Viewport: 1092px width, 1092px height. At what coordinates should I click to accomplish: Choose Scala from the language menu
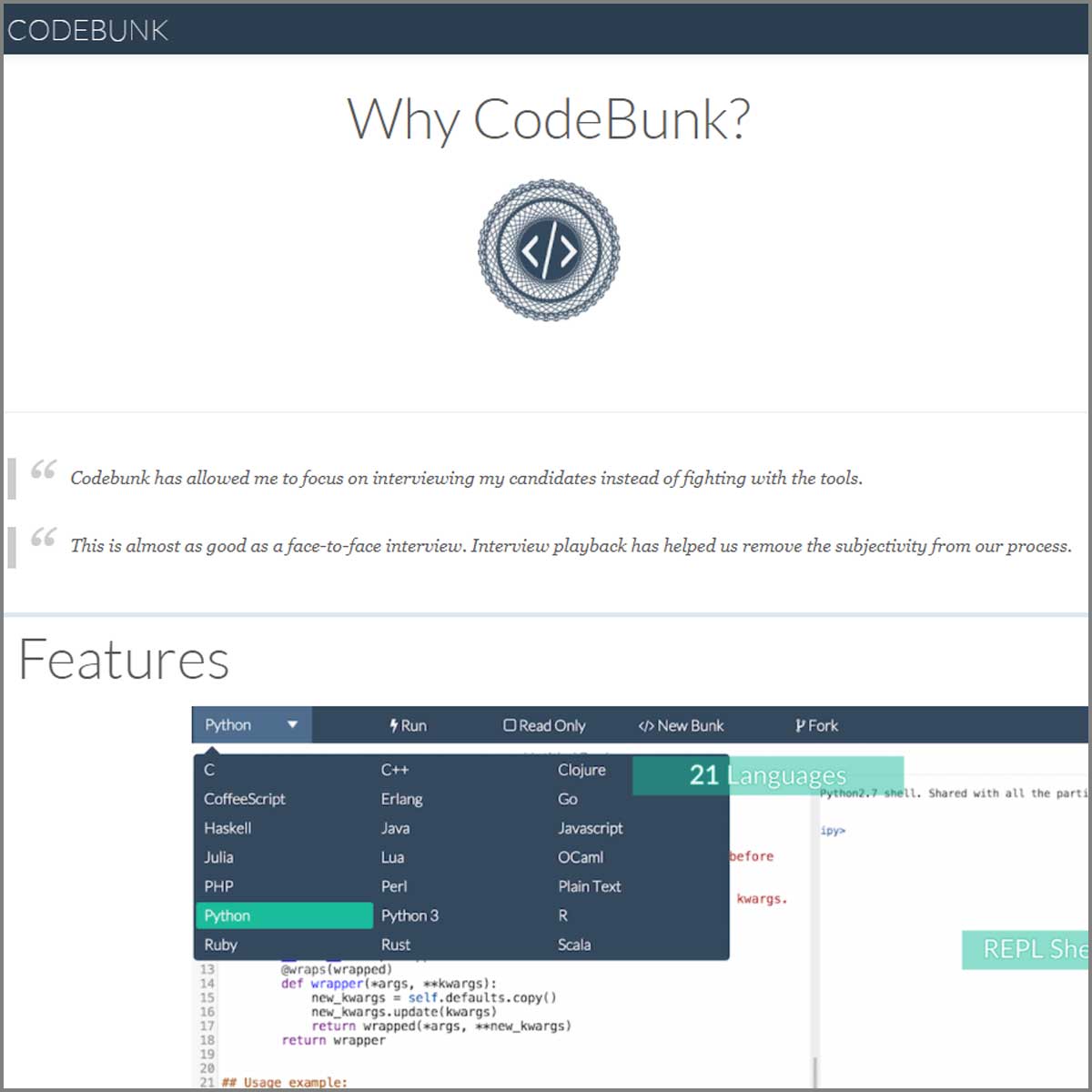coord(574,945)
